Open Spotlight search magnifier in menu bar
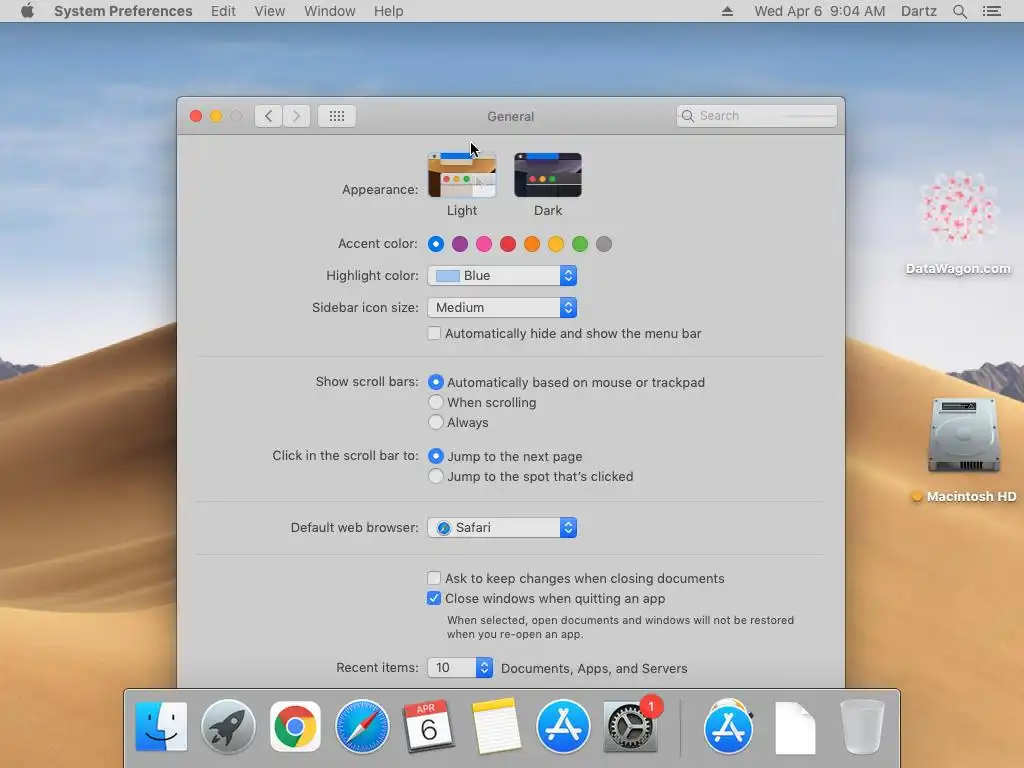 959,11
